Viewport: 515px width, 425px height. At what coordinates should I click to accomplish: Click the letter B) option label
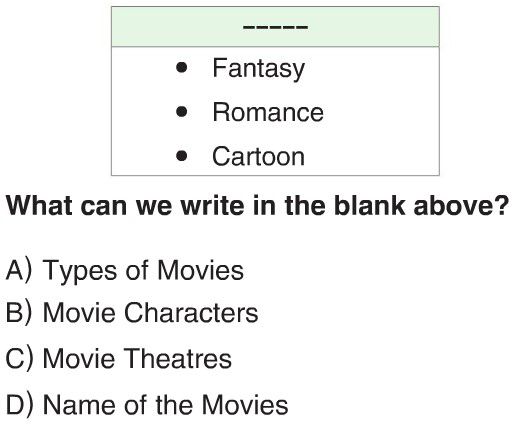(20, 313)
